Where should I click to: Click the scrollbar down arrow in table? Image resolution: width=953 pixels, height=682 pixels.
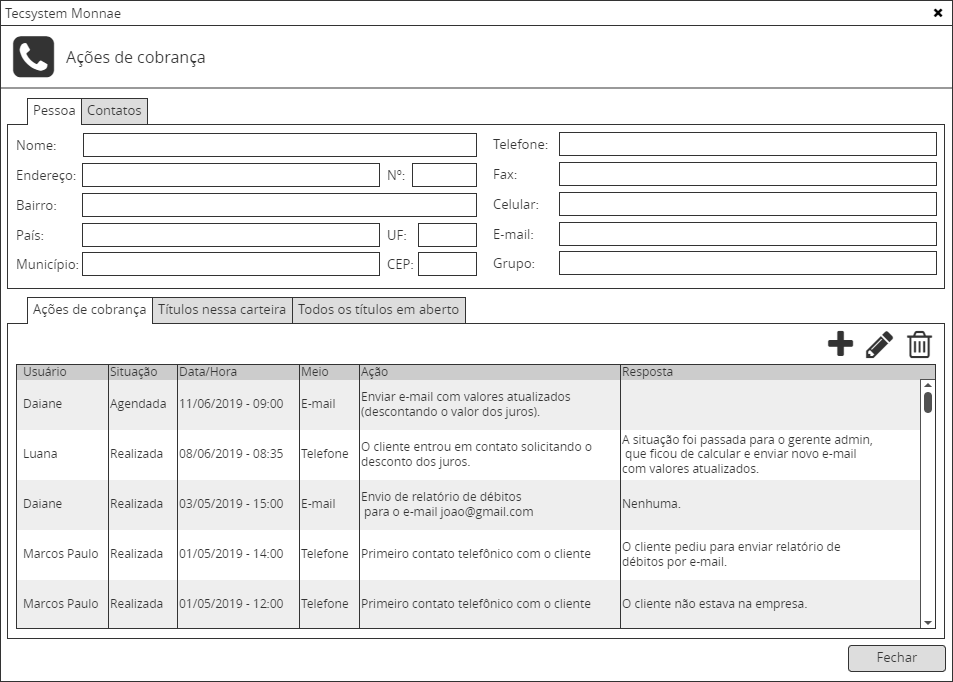click(928, 622)
